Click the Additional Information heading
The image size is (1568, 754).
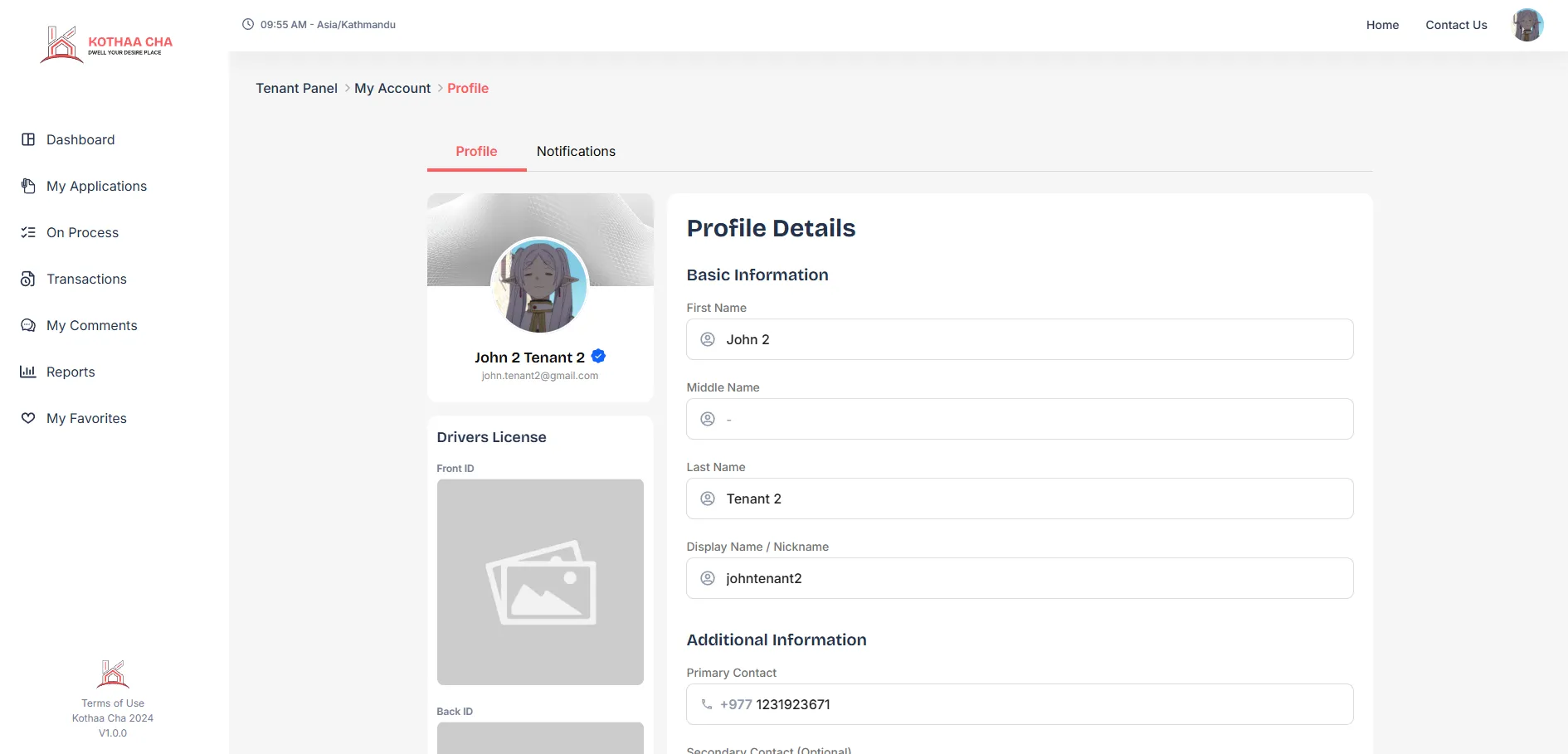[777, 640]
